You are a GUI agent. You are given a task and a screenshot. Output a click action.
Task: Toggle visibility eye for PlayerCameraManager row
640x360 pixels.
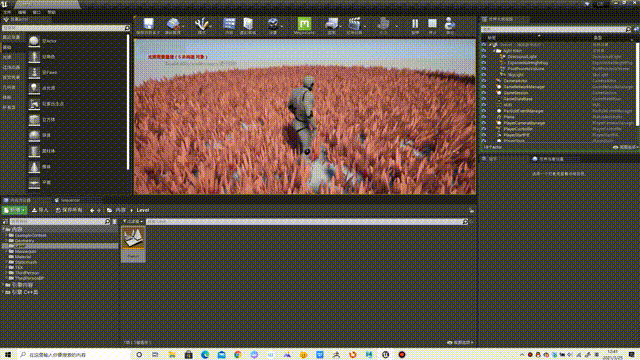tap(484, 123)
